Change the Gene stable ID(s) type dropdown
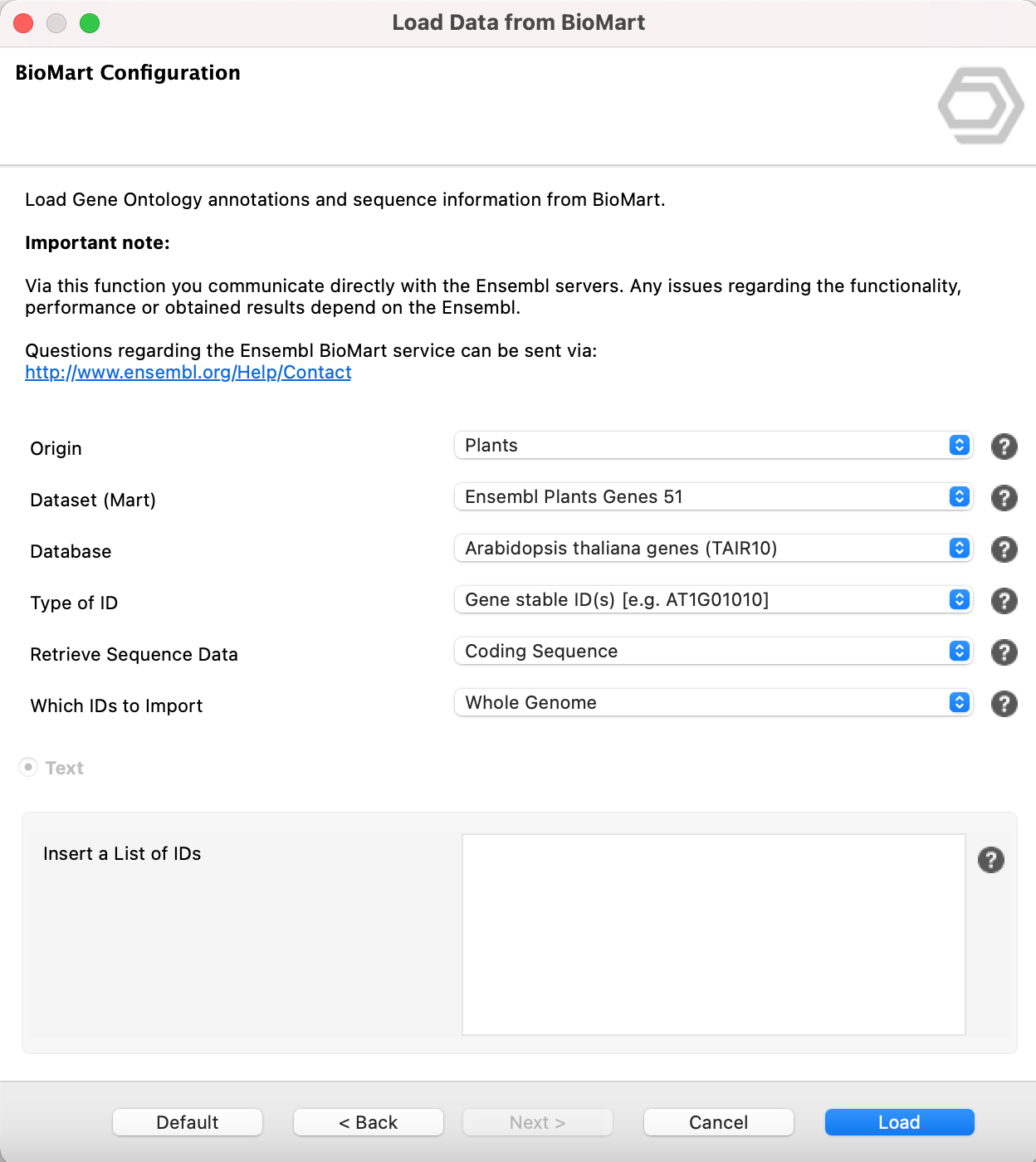The height and width of the screenshot is (1162, 1036). click(712, 600)
